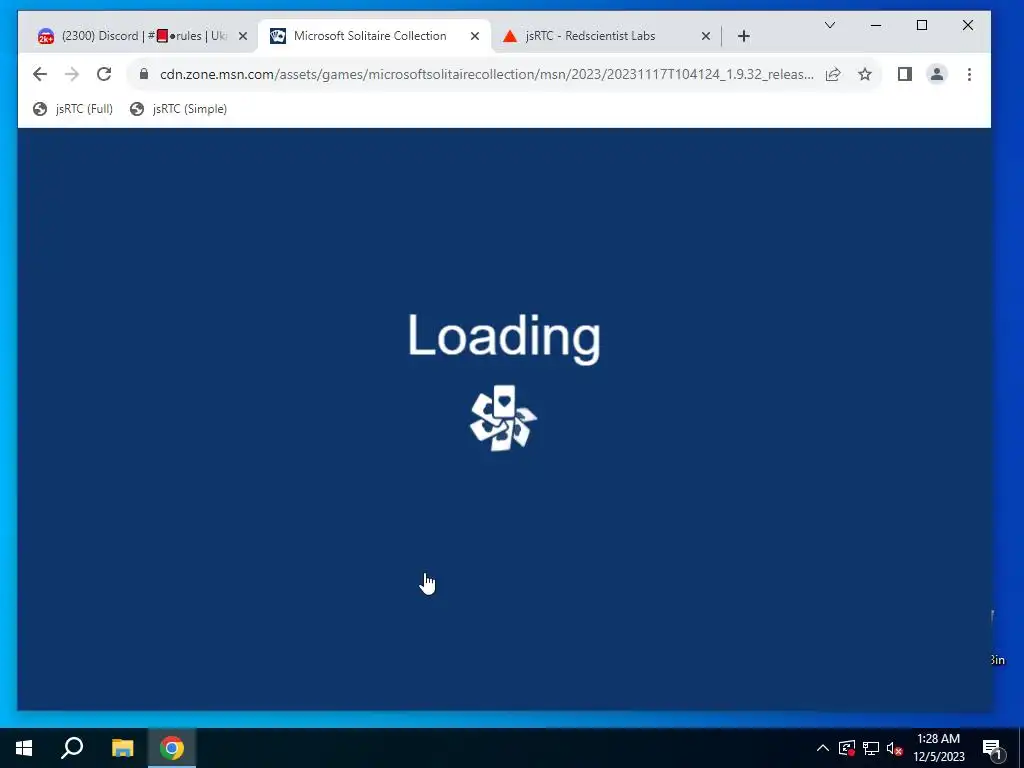Minimize the Chrome window

pos(876,25)
